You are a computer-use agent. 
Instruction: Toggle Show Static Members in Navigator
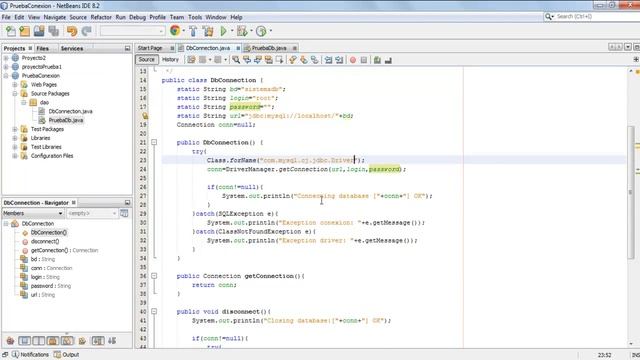tap(39, 340)
